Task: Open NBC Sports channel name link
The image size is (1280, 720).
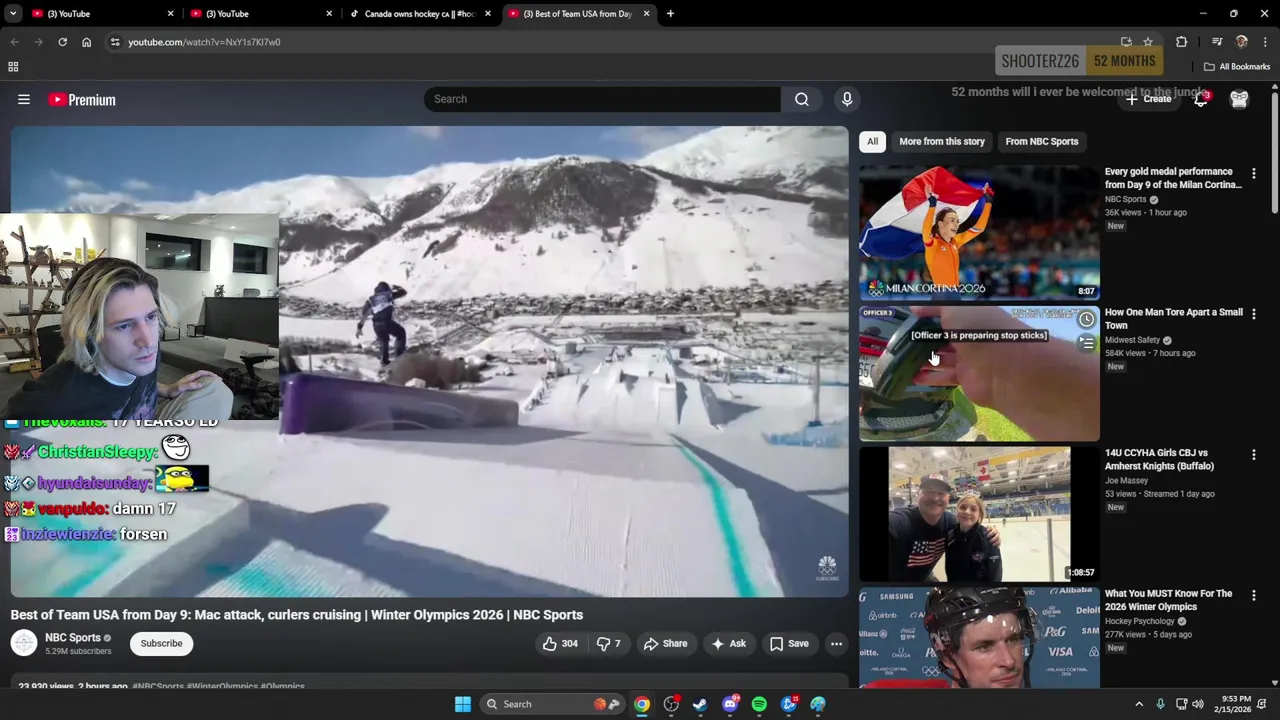Action: pyautogui.click(x=73, y=637)
